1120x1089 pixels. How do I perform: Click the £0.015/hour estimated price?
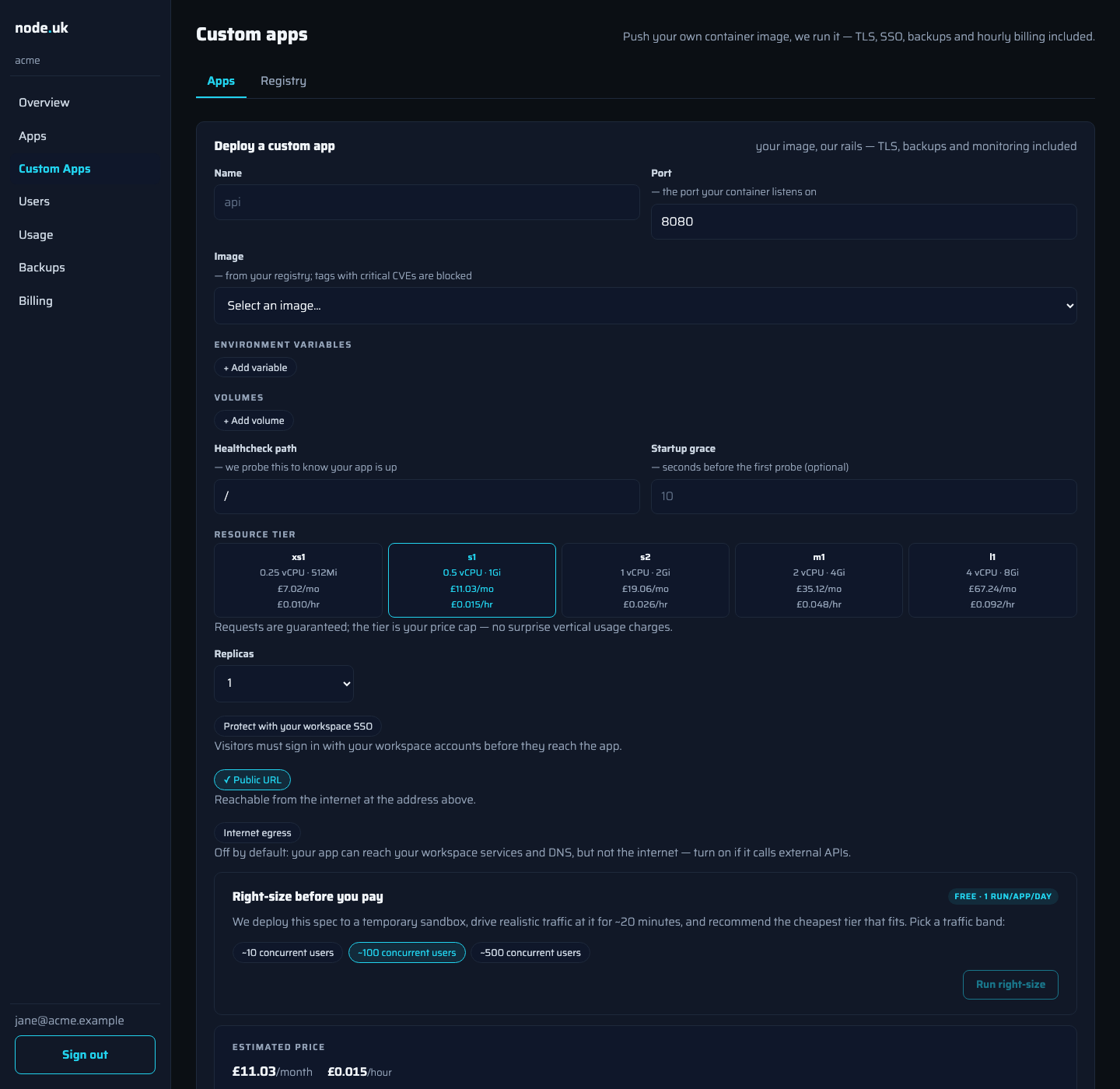(359, 1072)
